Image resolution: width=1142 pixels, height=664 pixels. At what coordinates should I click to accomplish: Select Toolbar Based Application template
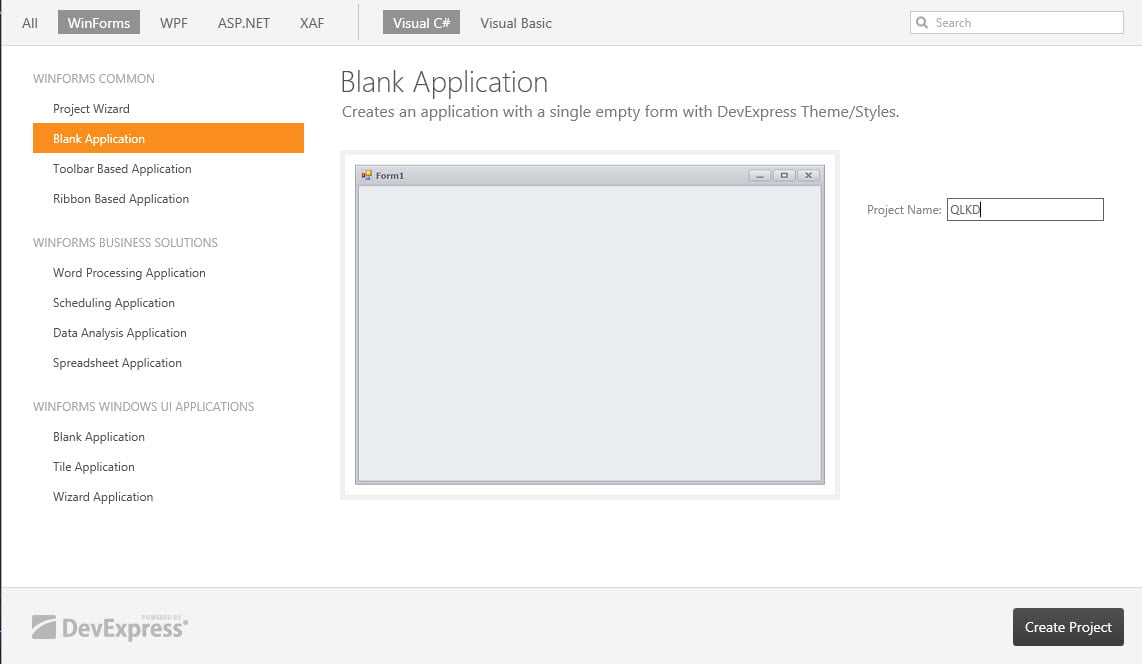coord(122,169)
